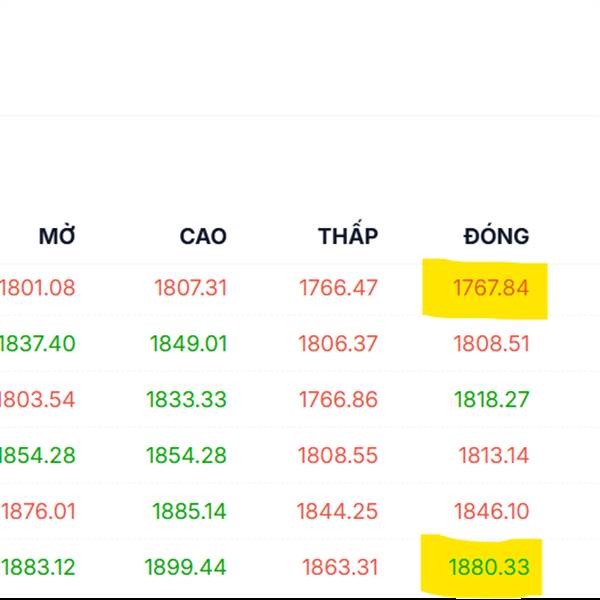
Task: Click the THẤP column header
Action: click(348, 237)
